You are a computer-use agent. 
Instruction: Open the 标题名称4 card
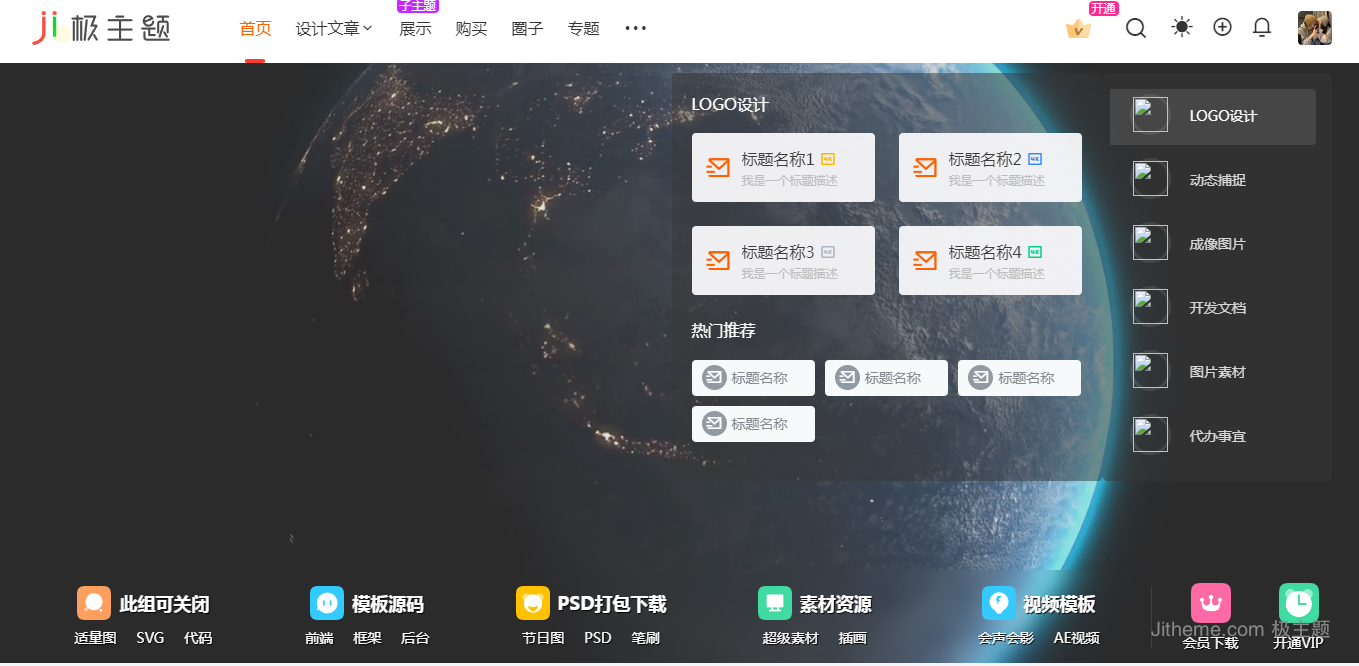pos(990,261)
